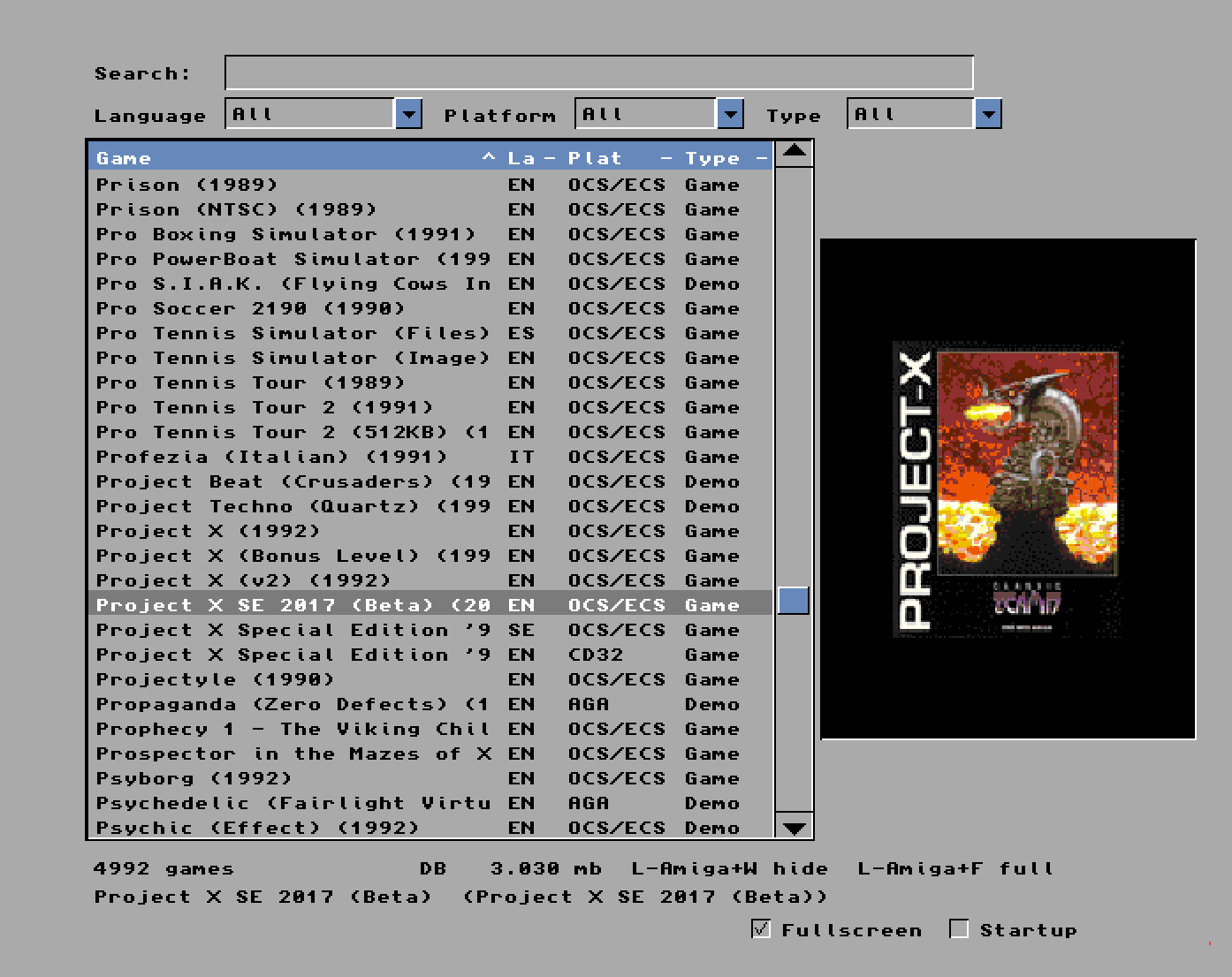This screenshot has width=1232, height=977.
Task: Select Pro Tennis Simulator (Files)
Action: (x=430, y=333)
